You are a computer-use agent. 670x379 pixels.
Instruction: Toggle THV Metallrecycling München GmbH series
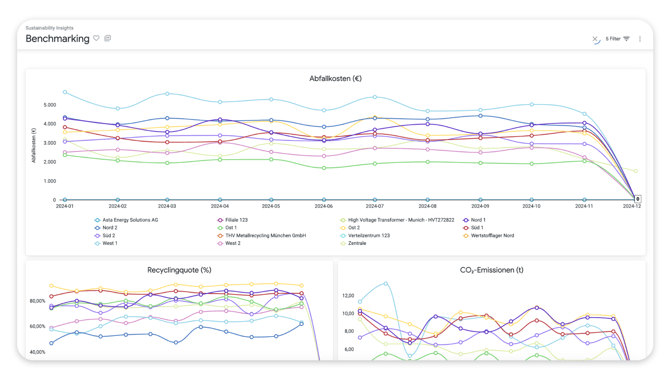tap(262, 235)
